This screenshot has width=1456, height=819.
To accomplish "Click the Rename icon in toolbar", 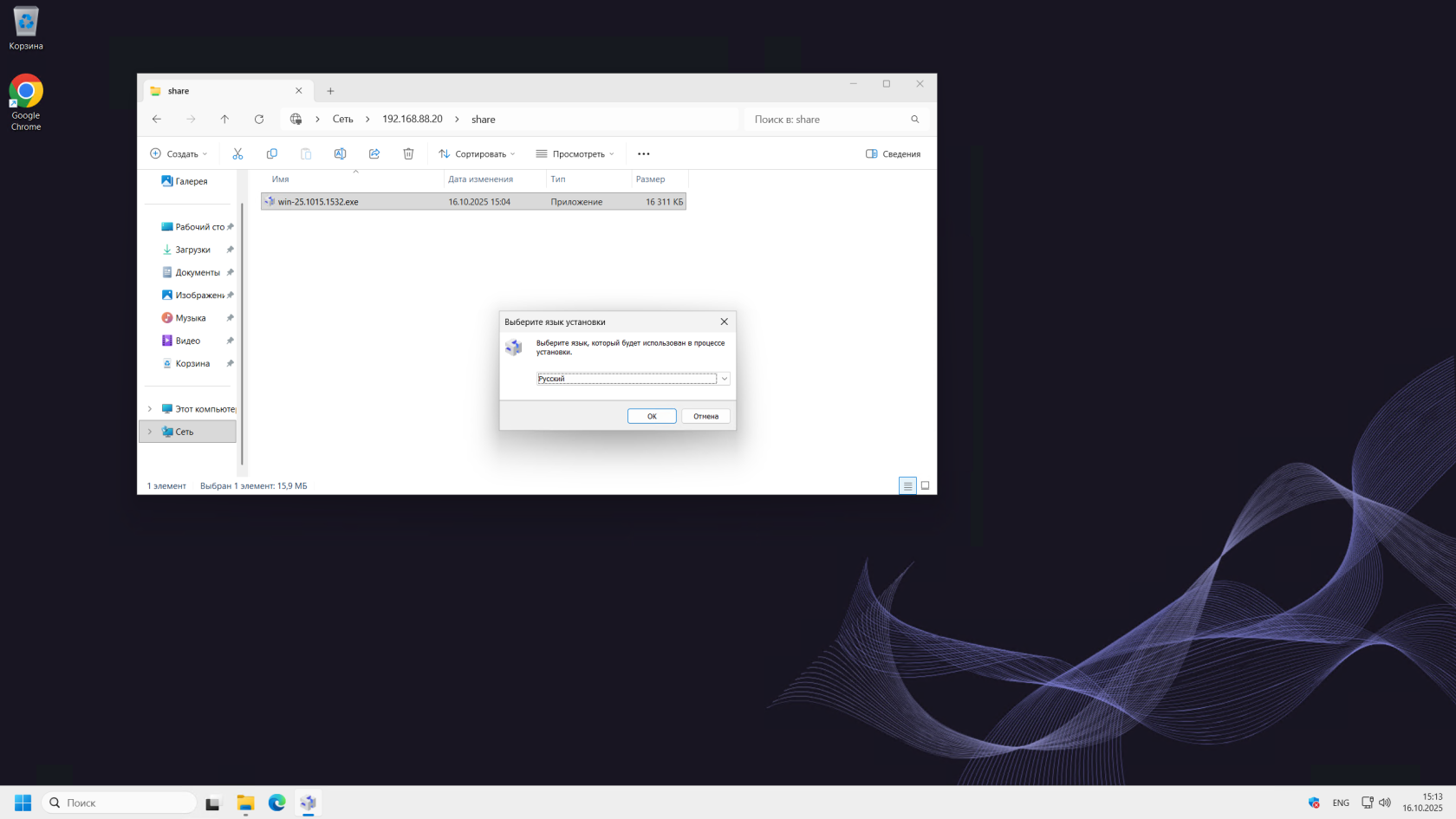I will tap(340, 153).
